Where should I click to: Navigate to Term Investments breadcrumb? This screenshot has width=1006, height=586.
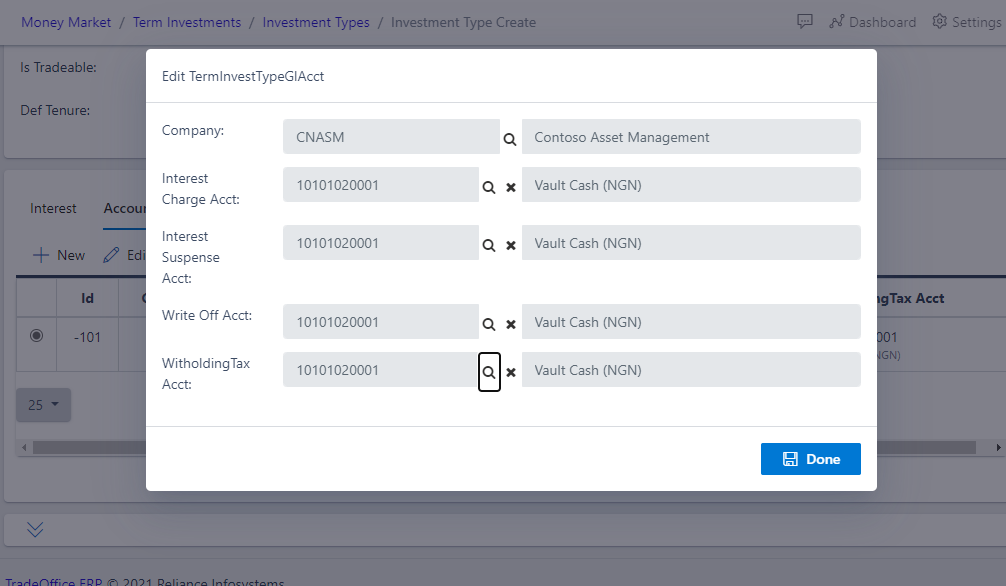pyautogui.click(x=186, y=21)
